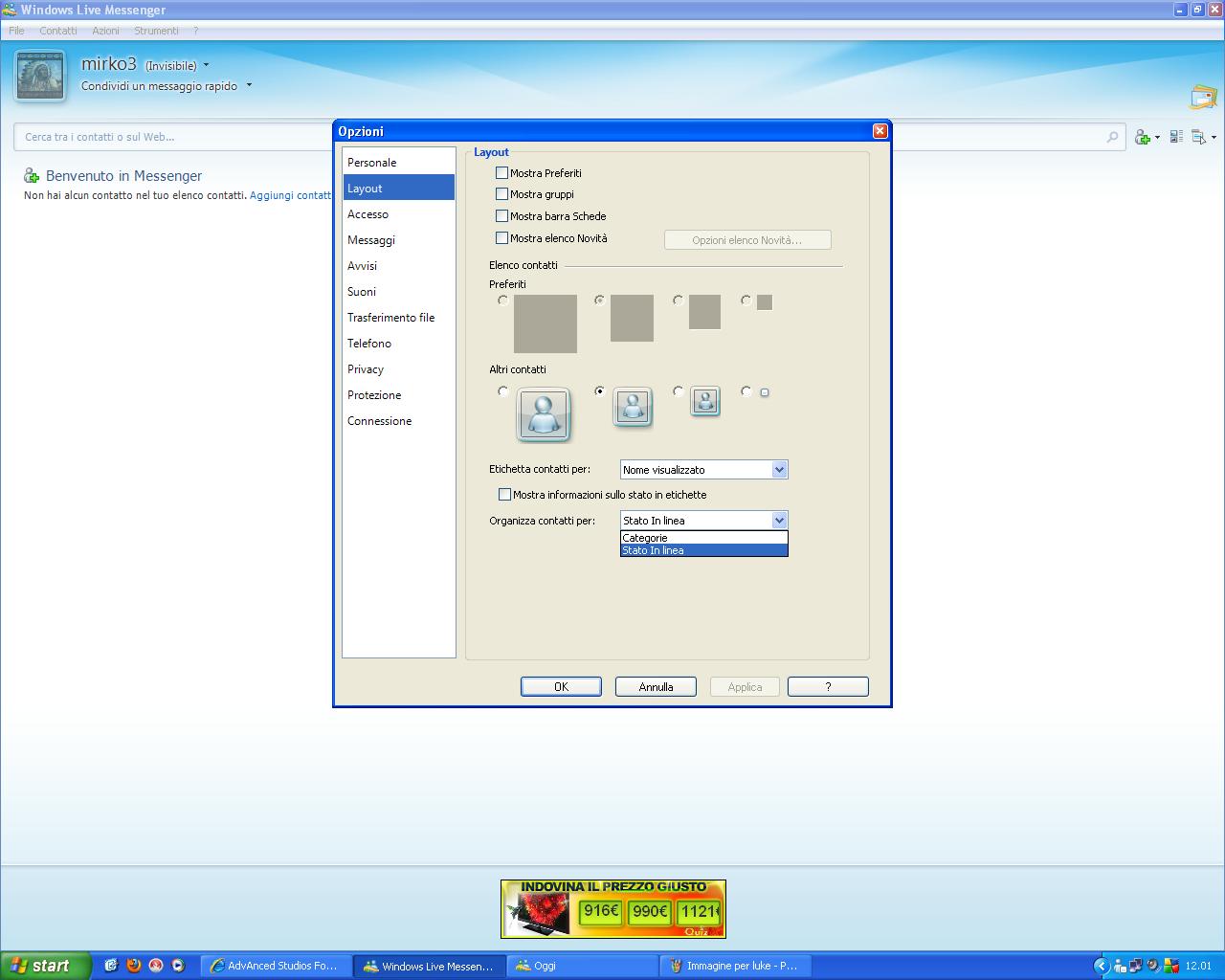Open the Suoni options category
This screenshot has width=1225, height=980.
362,292
